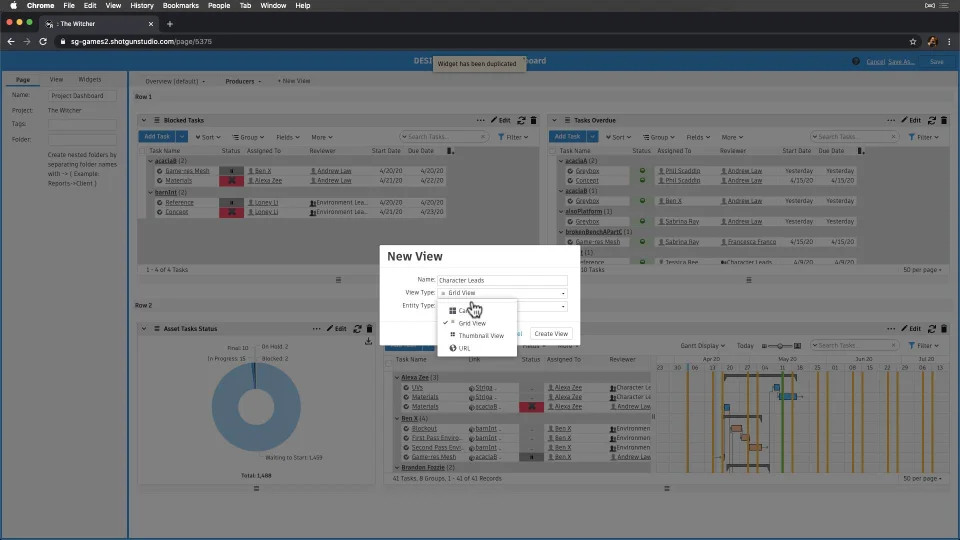
Task: Click the page header Save button
Action: 937,62
